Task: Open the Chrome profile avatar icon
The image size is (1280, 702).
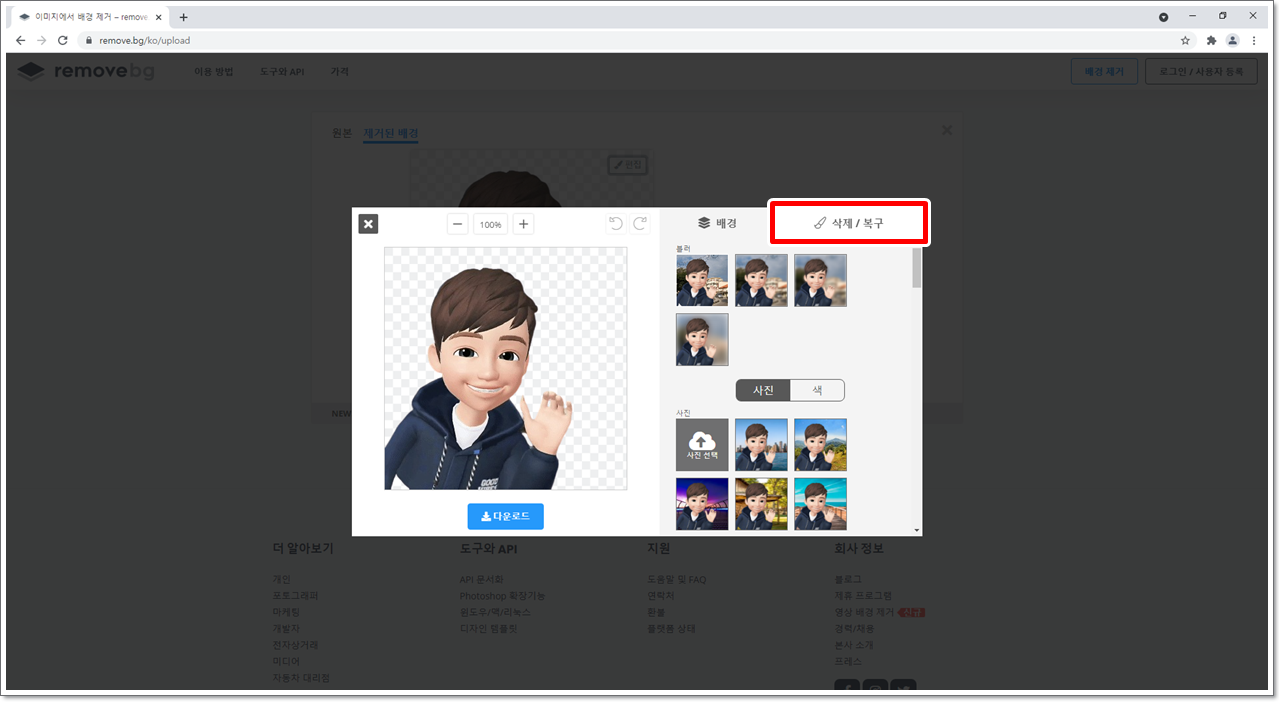Action: [1233, 40]
